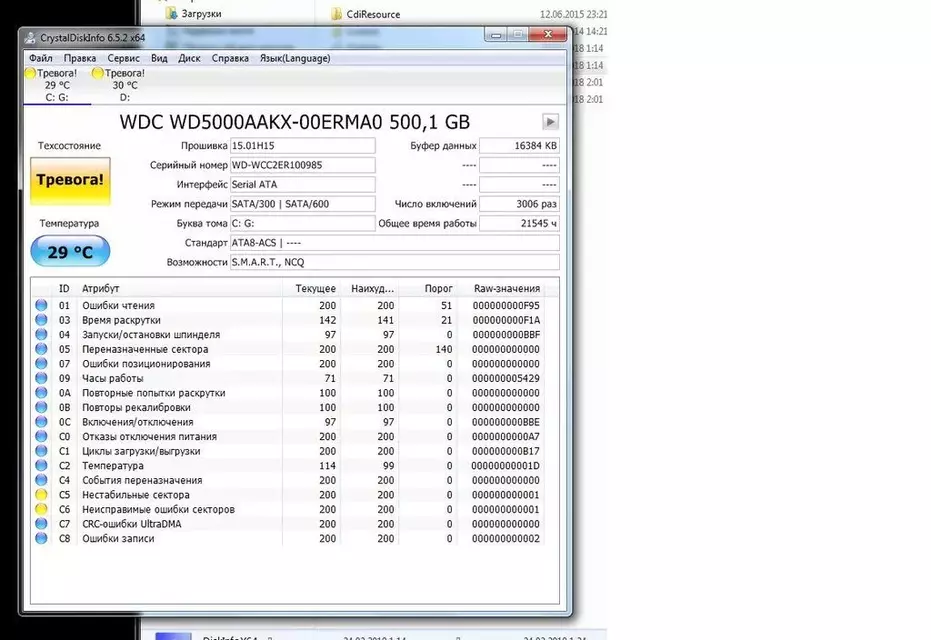Click the next disk arrow button
931x640 pixels.
point(550,122)
